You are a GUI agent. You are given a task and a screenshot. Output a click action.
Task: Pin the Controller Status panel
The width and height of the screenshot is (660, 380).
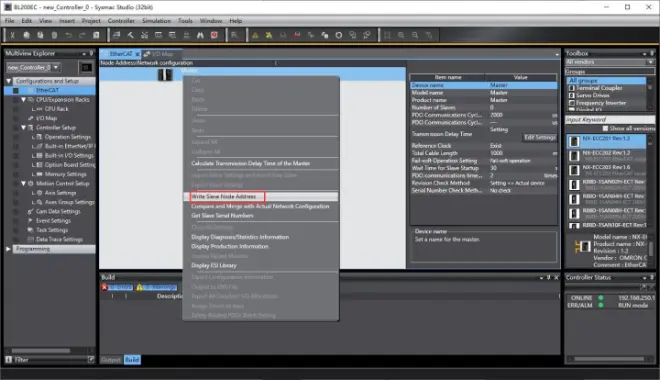pos(652,277)
